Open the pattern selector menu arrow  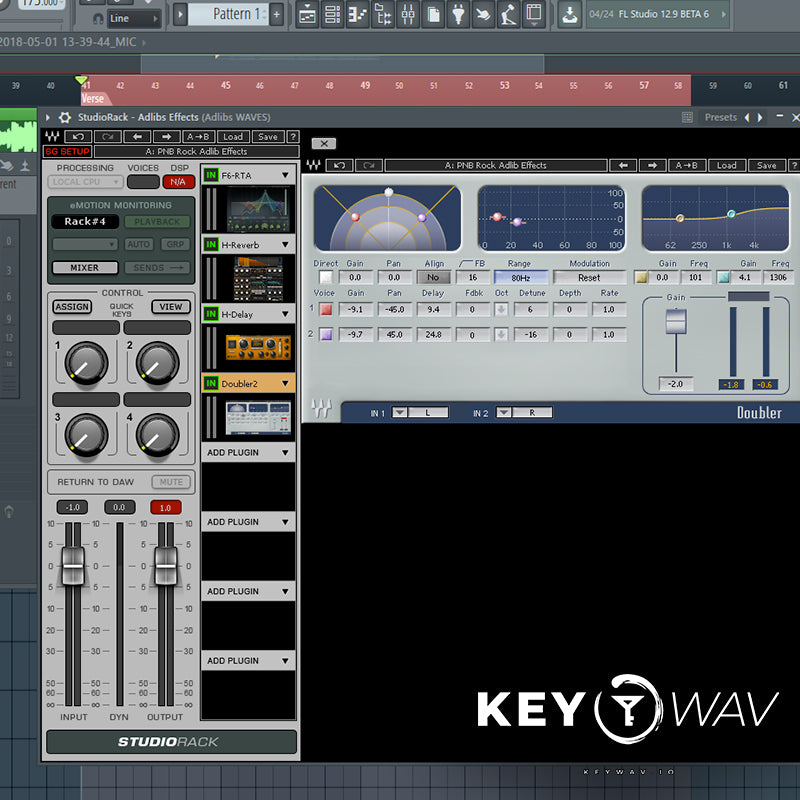(180, 14)
